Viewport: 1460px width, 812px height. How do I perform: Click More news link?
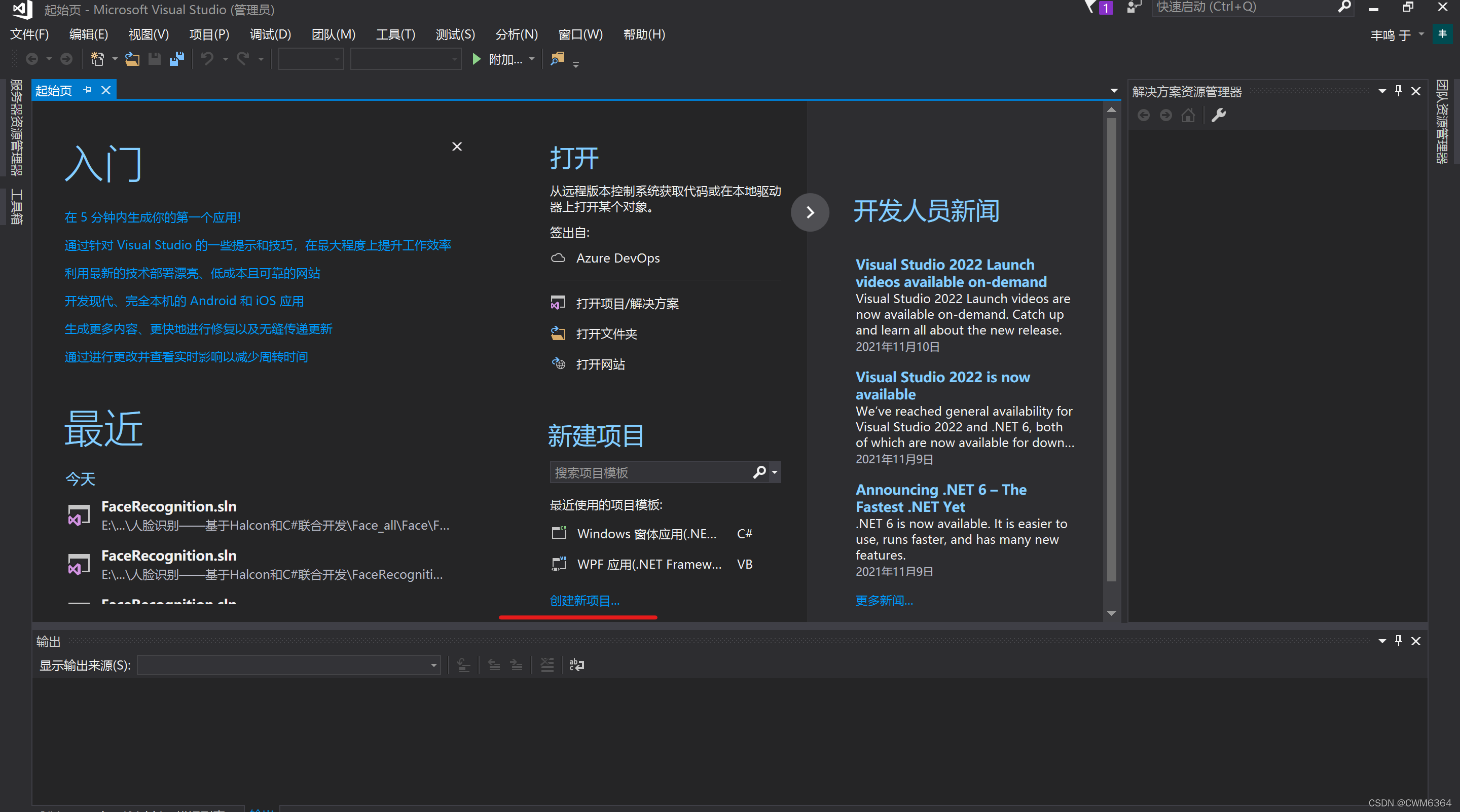click(x=884, y=600)
